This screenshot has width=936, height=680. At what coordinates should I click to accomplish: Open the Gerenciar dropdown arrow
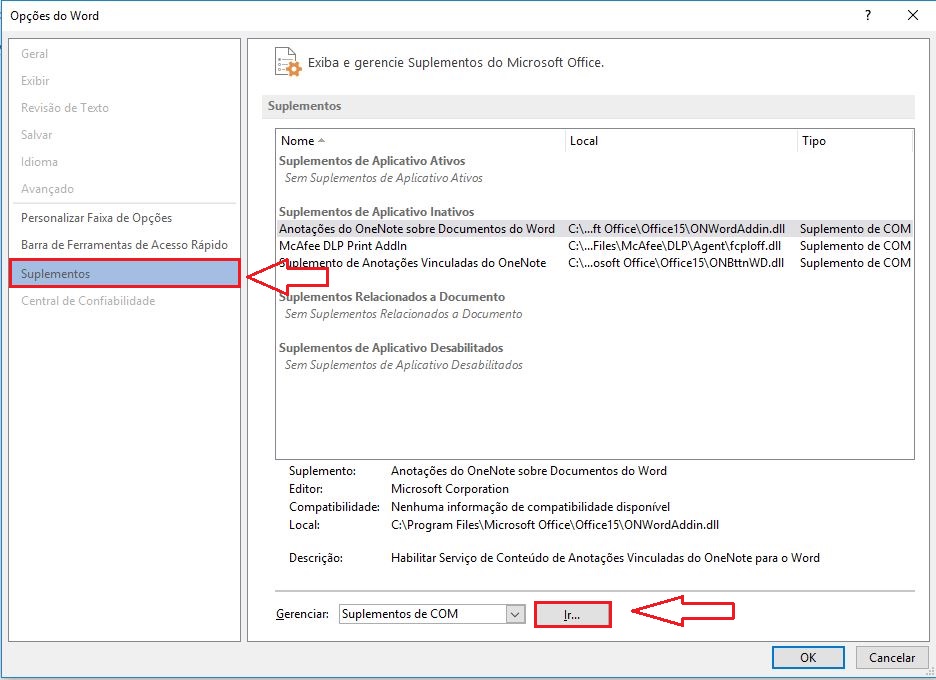point(515,614)
